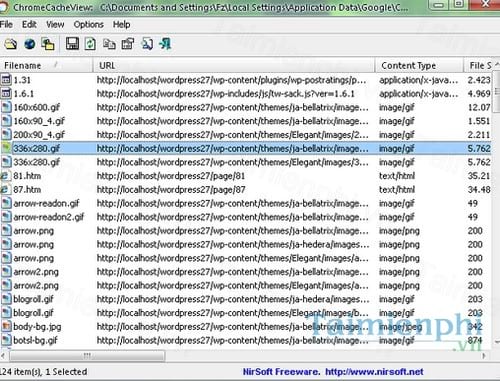Click the web page icon beside 87.htm

point(5,189)
